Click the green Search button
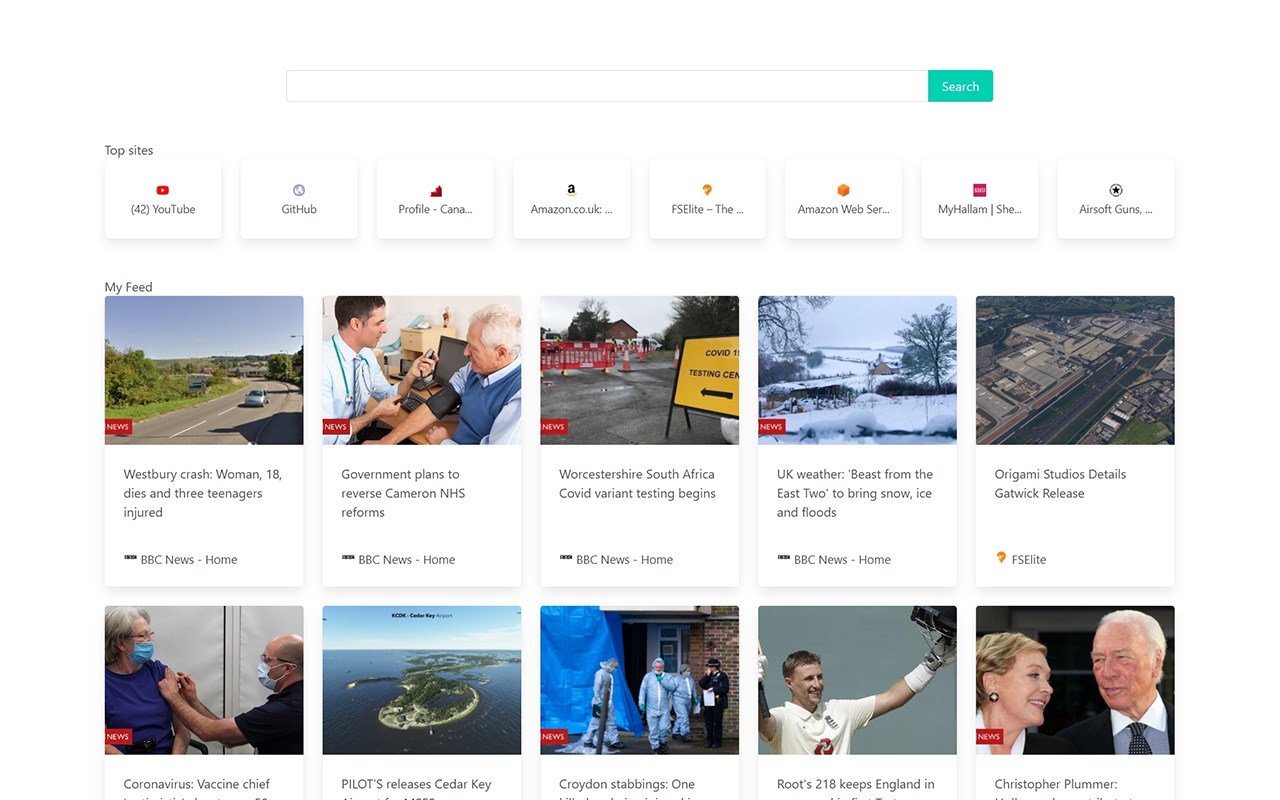This screenshot has height=800, width=1280. [x=960, y=86]
